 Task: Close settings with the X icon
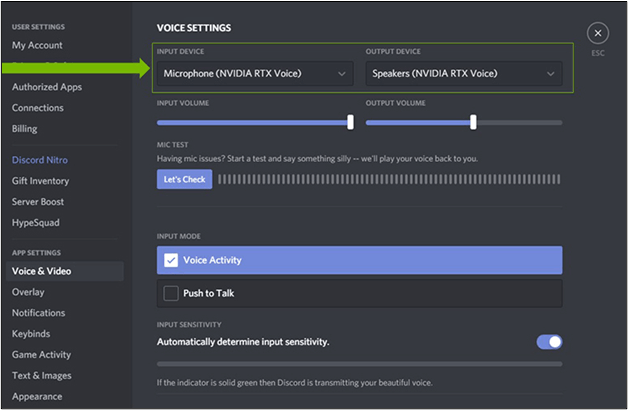click(x=598, y=33)
